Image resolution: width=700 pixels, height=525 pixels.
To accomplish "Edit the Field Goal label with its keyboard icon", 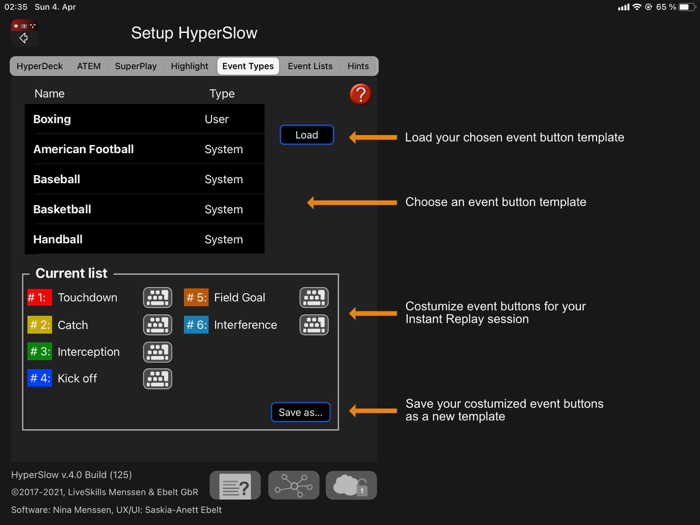I will [314, 297].
